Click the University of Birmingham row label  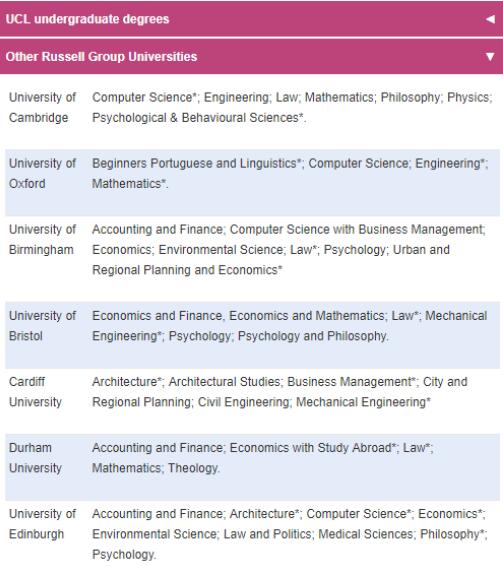tap(42, 239)
